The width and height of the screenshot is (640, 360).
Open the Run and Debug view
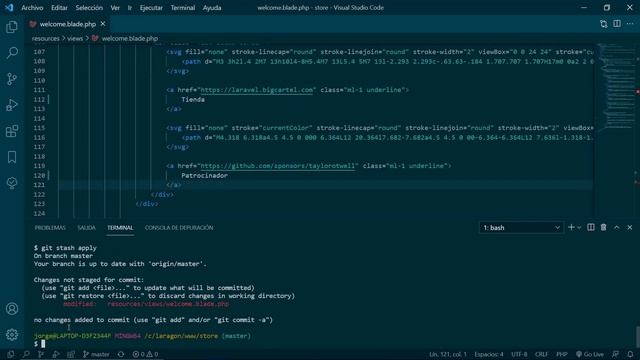coord(12,105)
